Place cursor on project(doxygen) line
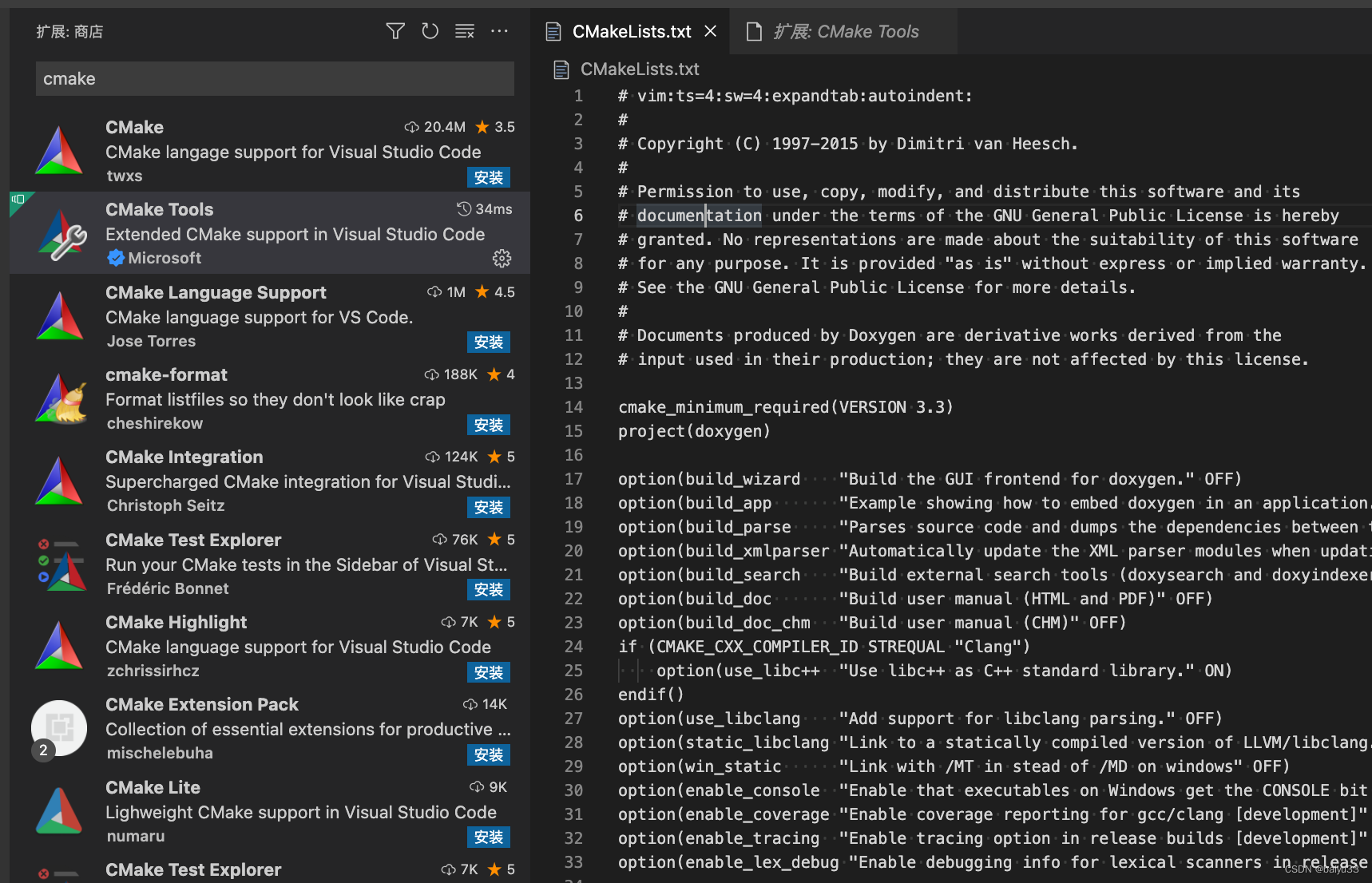The image size is (1372, 883). [x=694, y=431]
